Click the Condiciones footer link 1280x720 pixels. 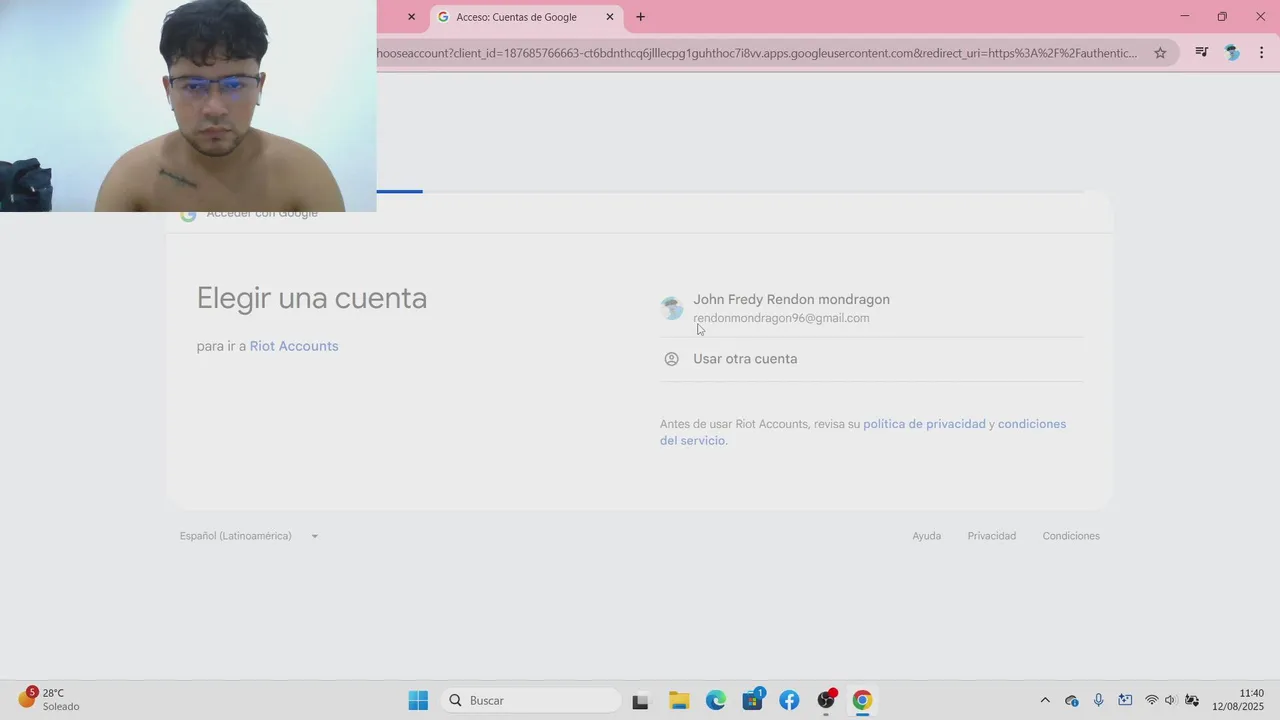click(1071, 536)
